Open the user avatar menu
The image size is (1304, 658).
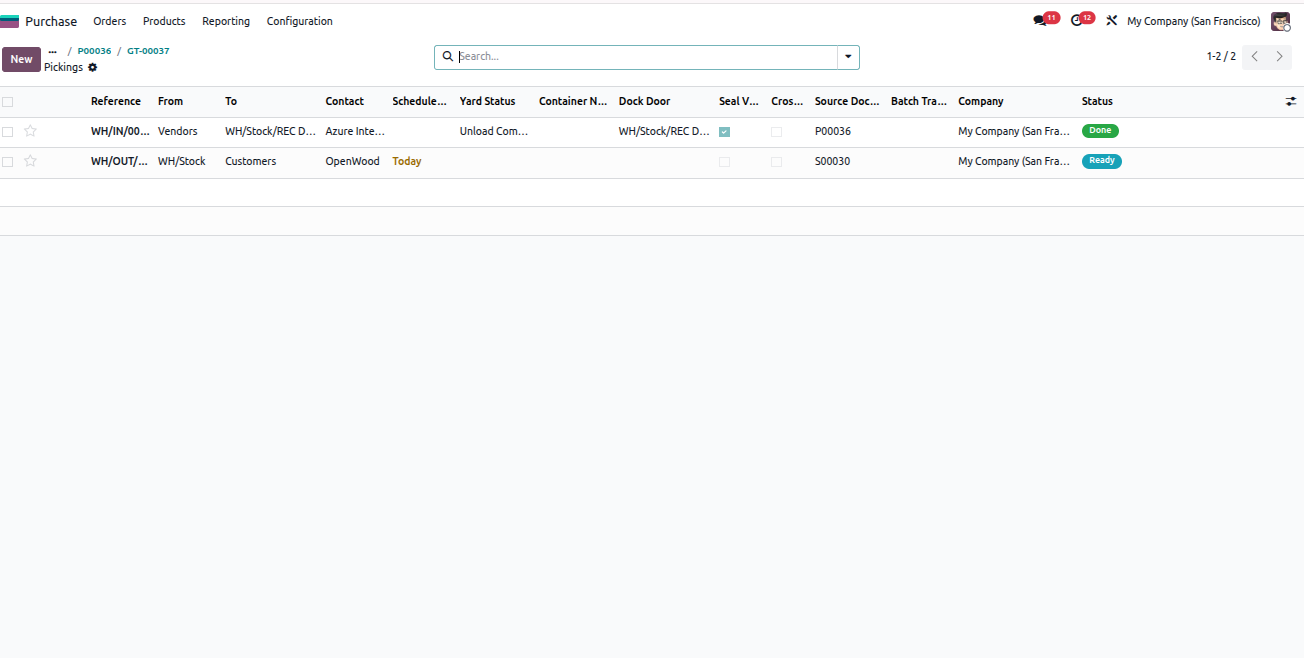pos(1280,21)
